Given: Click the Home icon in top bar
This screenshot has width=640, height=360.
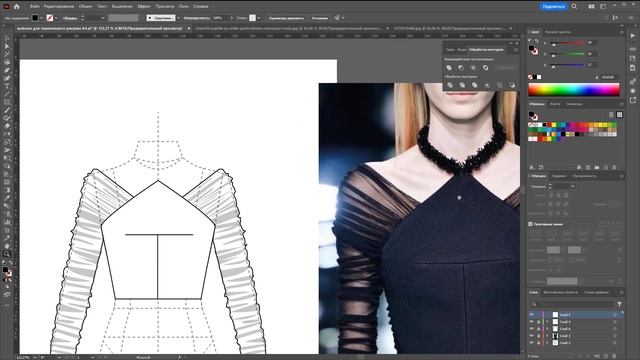Looking at the screenshot, I should 17,7.
